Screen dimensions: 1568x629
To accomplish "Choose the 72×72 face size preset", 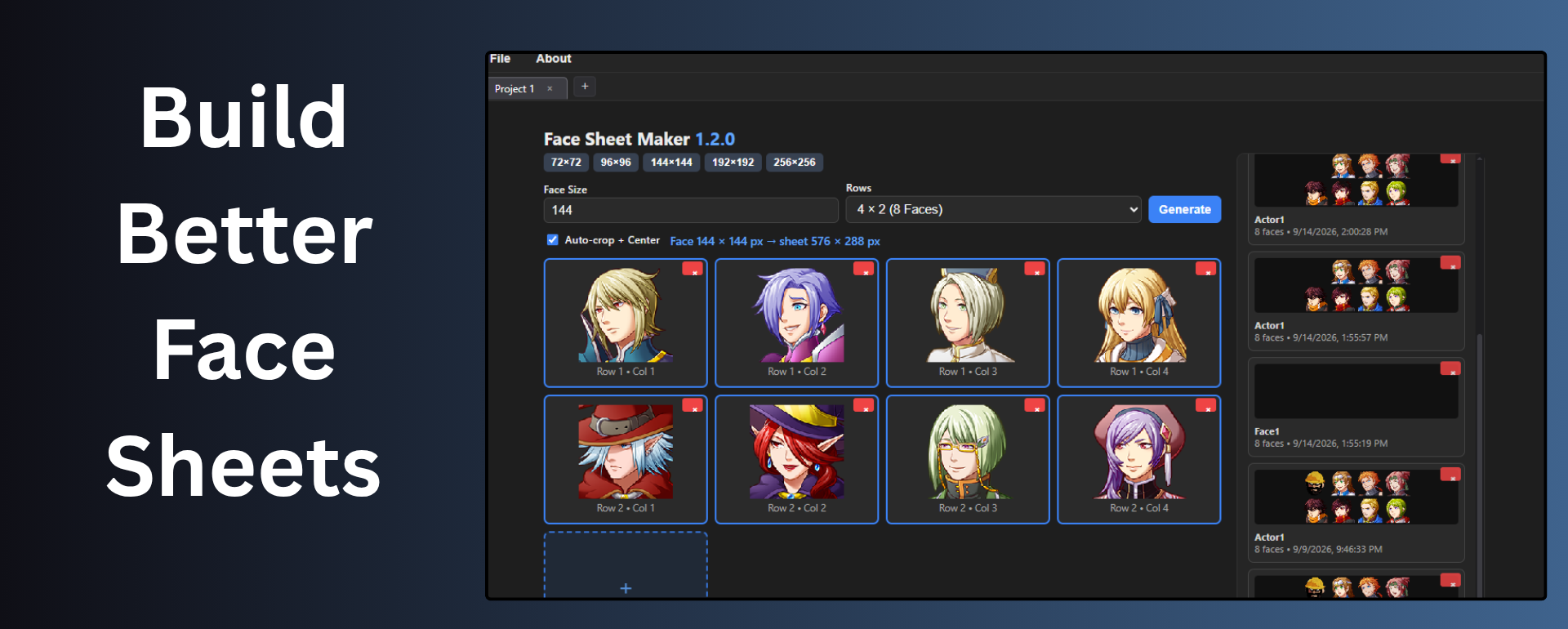I will coord(566,163).
